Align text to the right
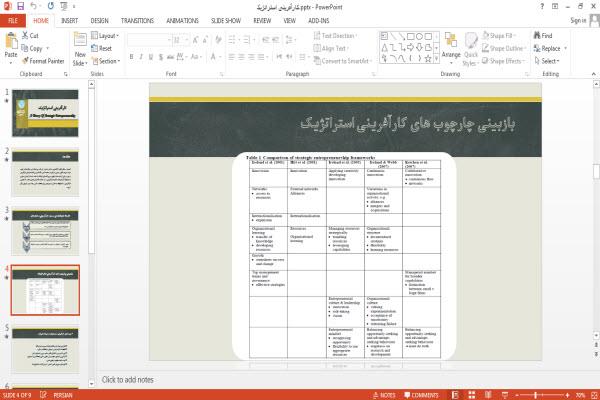Screen dimensions: 600x400 tap(251, 57)
